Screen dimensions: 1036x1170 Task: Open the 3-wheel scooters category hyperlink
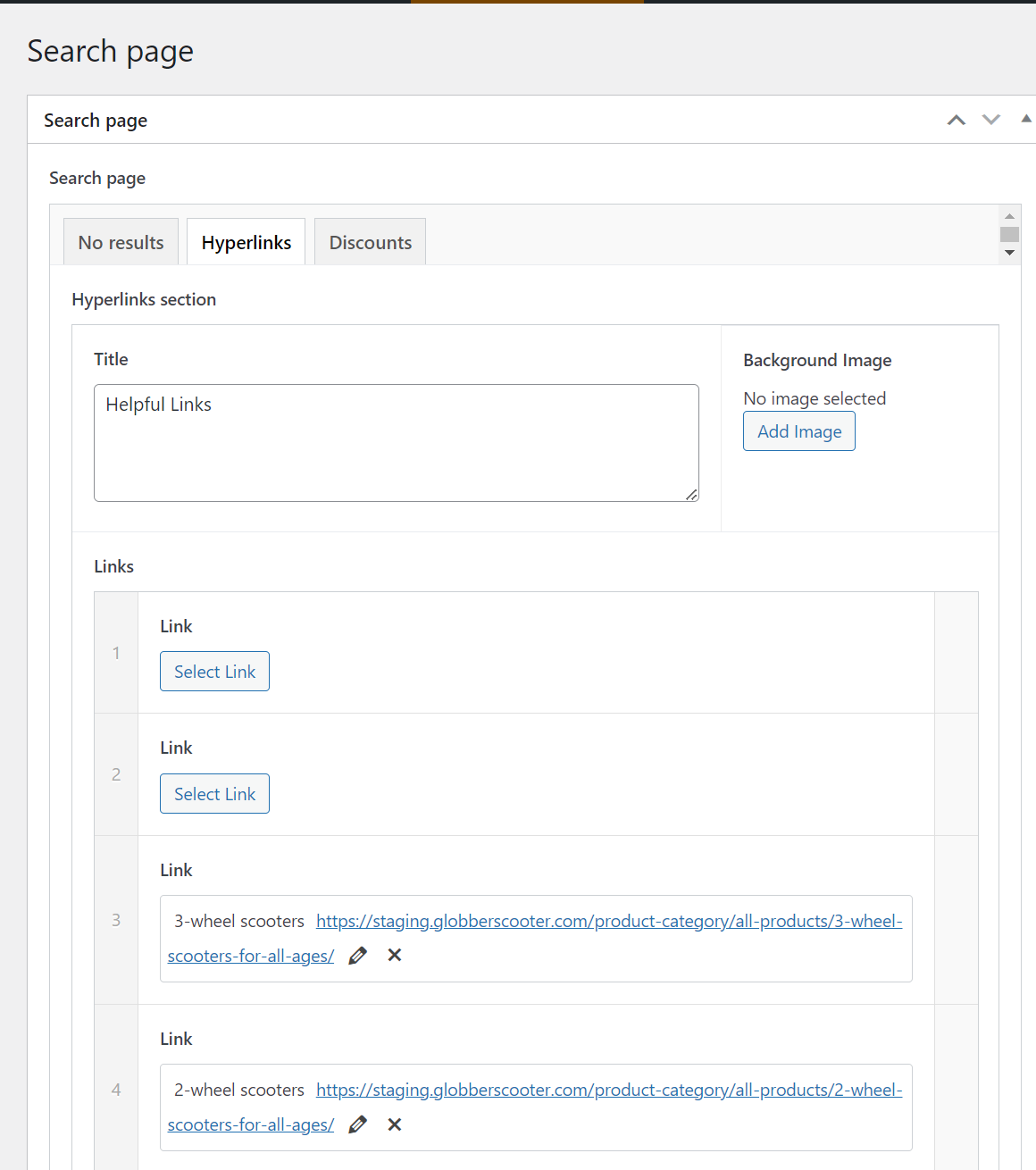(x=607, y=921)
